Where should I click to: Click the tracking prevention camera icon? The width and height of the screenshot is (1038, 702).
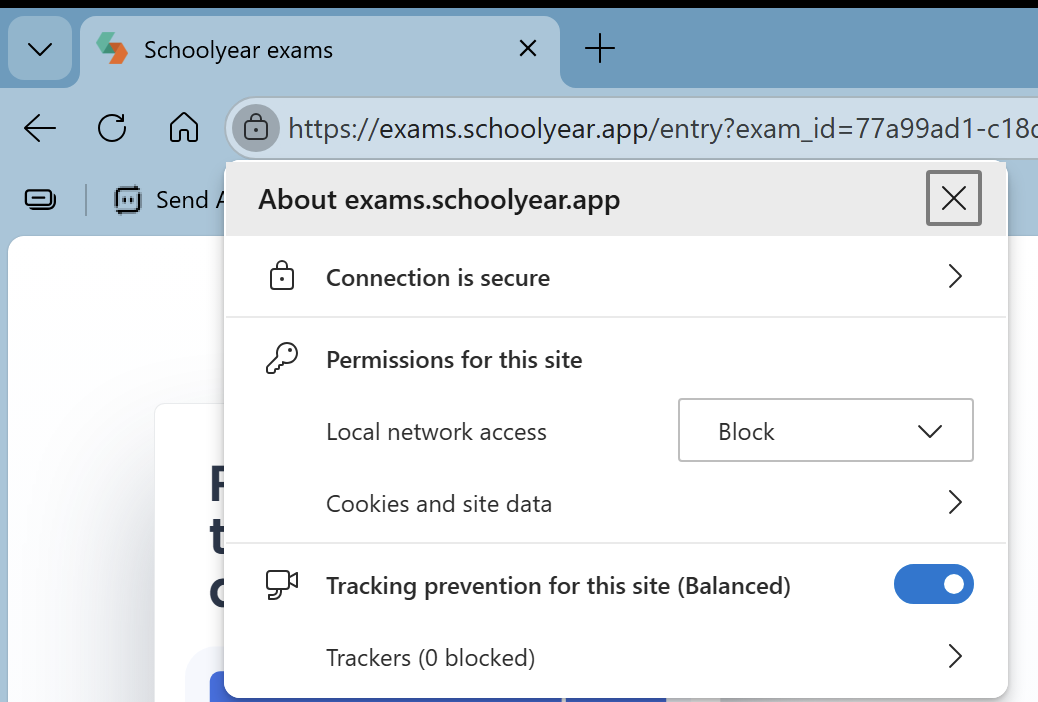(x=282, y=585)
